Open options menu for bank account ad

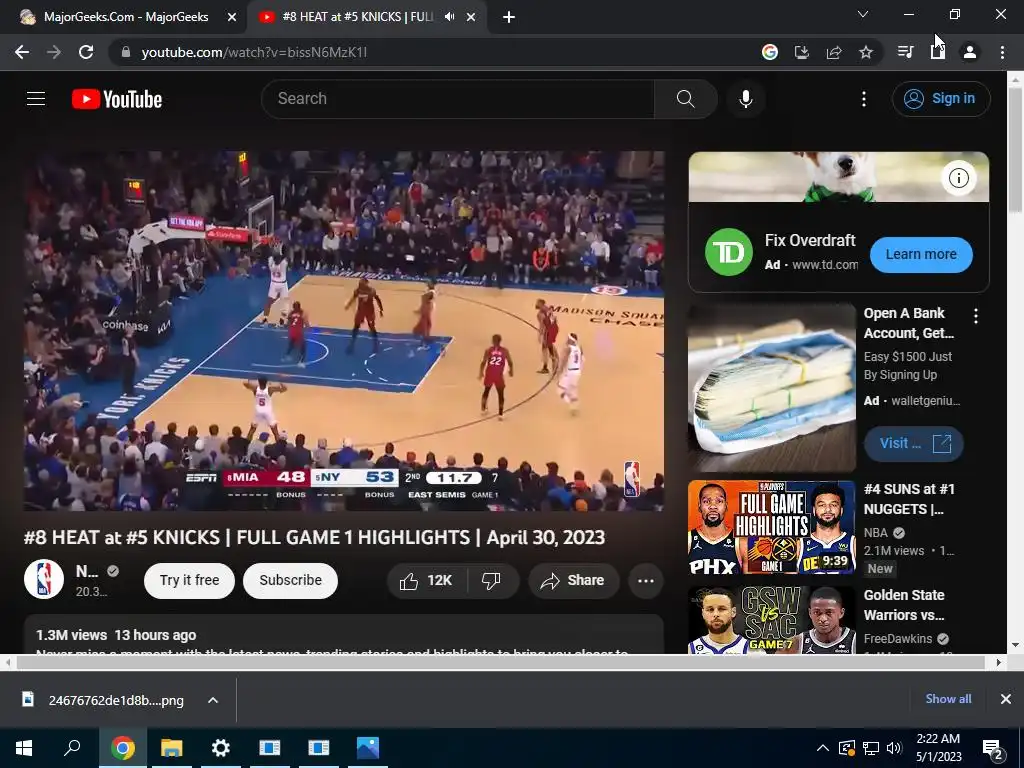point(976,316)
